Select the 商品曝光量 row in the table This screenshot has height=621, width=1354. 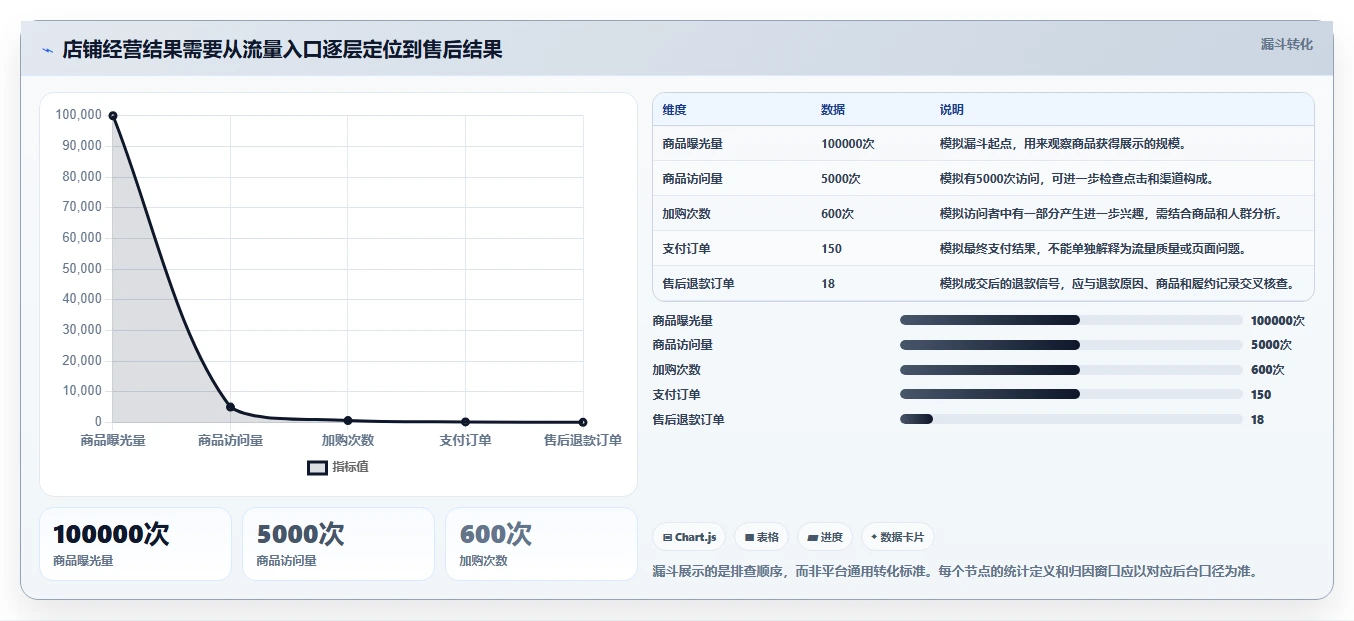coord(983,143)
